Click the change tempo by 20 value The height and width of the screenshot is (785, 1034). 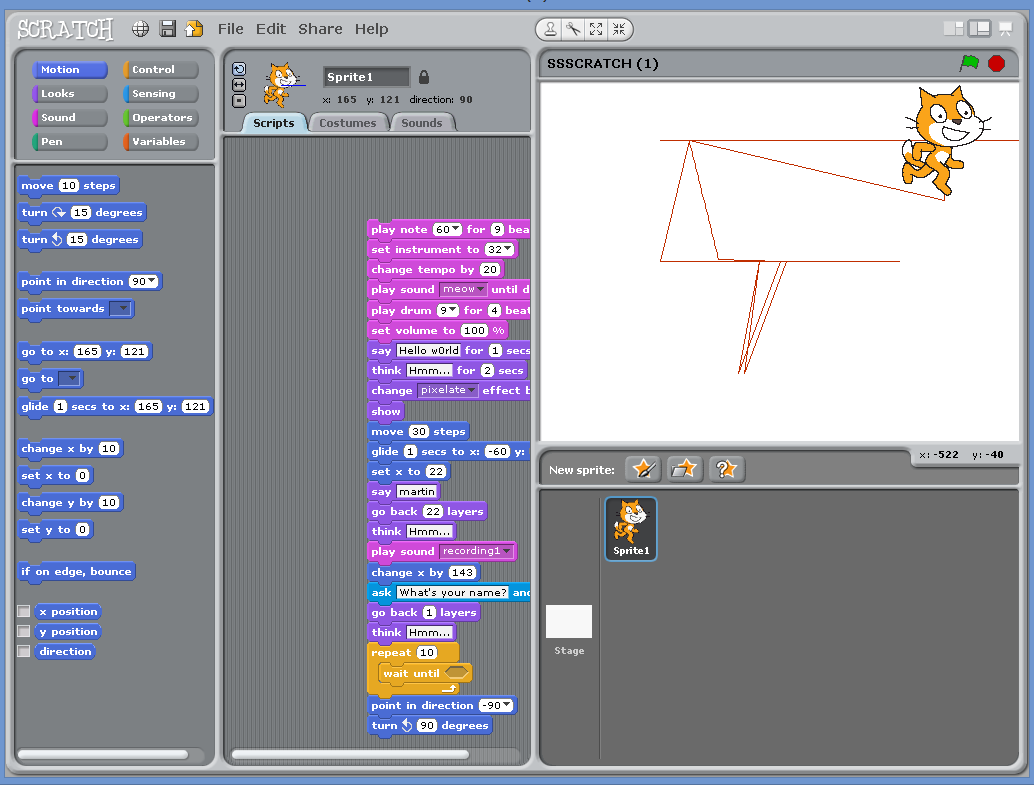click(489, 269)
